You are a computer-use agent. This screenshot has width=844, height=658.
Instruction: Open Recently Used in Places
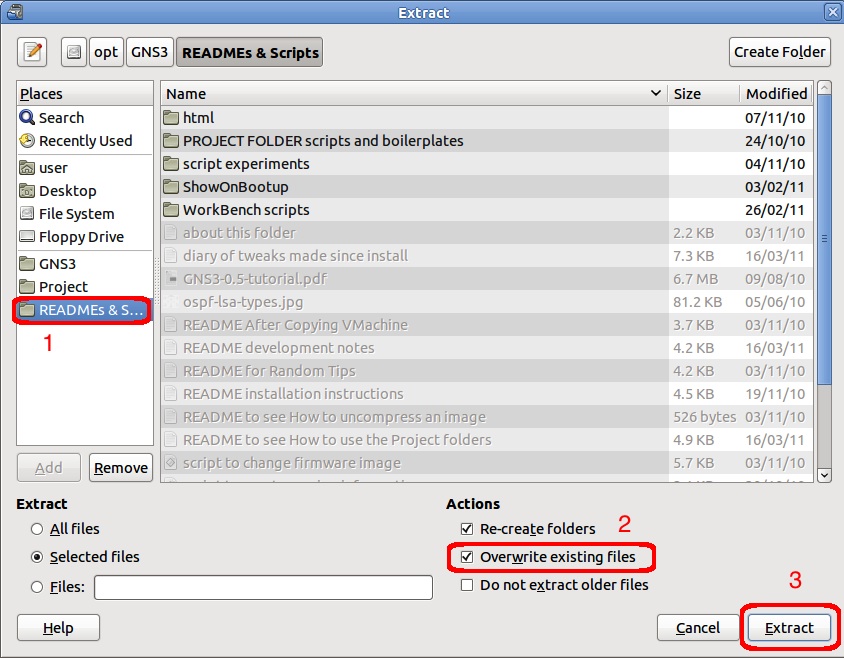click(x=84, y=141)
